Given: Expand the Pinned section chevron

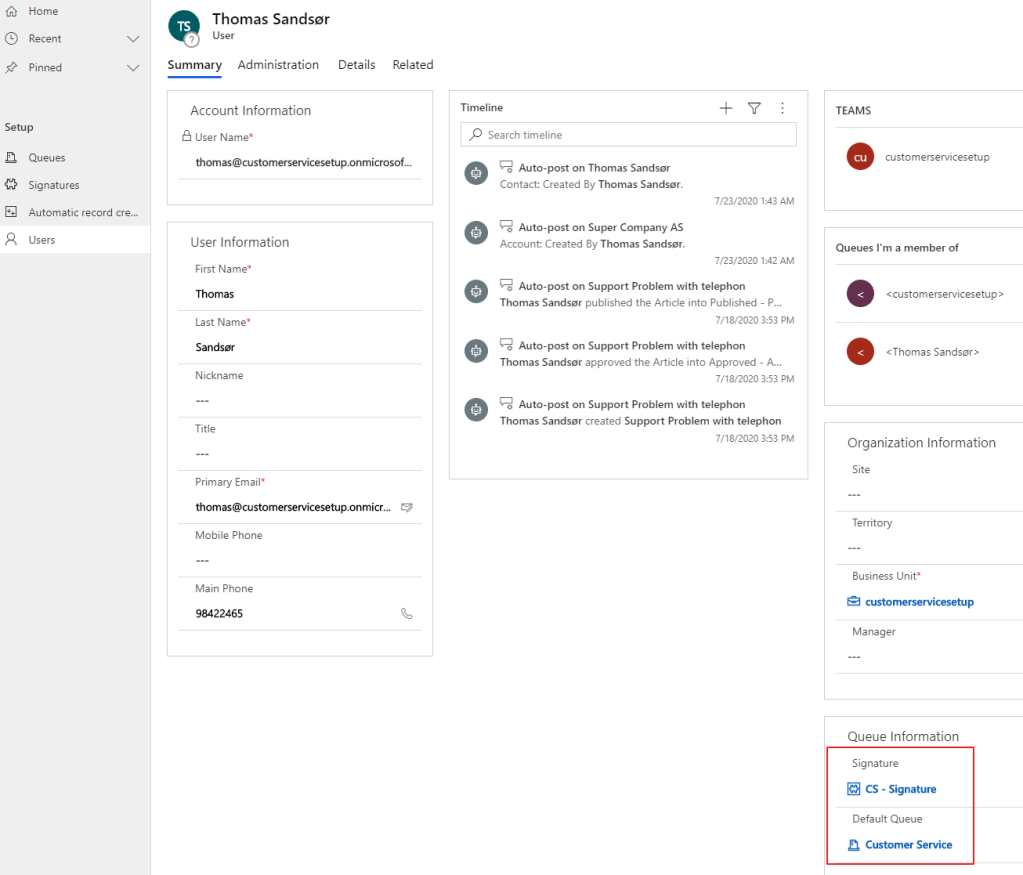Looking at the screenshot, I should pos(133,68).
